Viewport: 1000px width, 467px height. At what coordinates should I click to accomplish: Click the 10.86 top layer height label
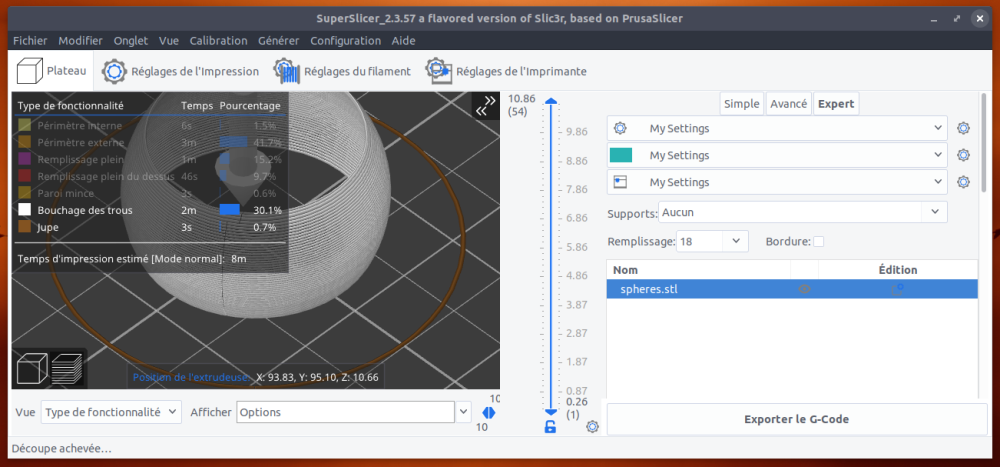522,99
